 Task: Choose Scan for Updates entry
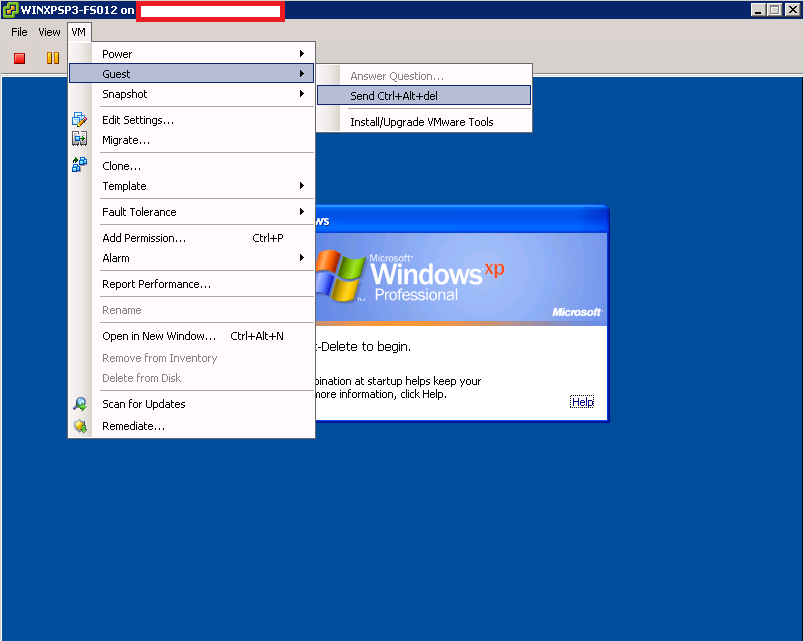(191, 404)
